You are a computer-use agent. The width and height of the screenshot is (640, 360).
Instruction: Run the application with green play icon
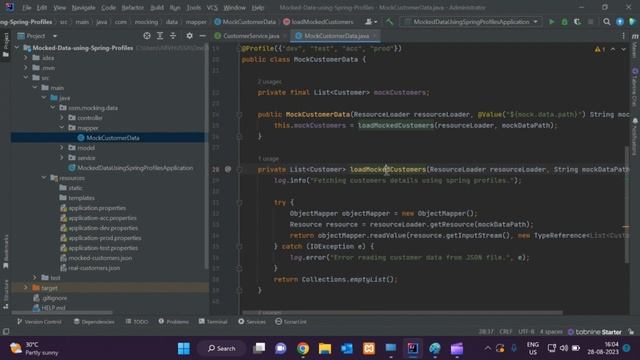tap(551, 22)
